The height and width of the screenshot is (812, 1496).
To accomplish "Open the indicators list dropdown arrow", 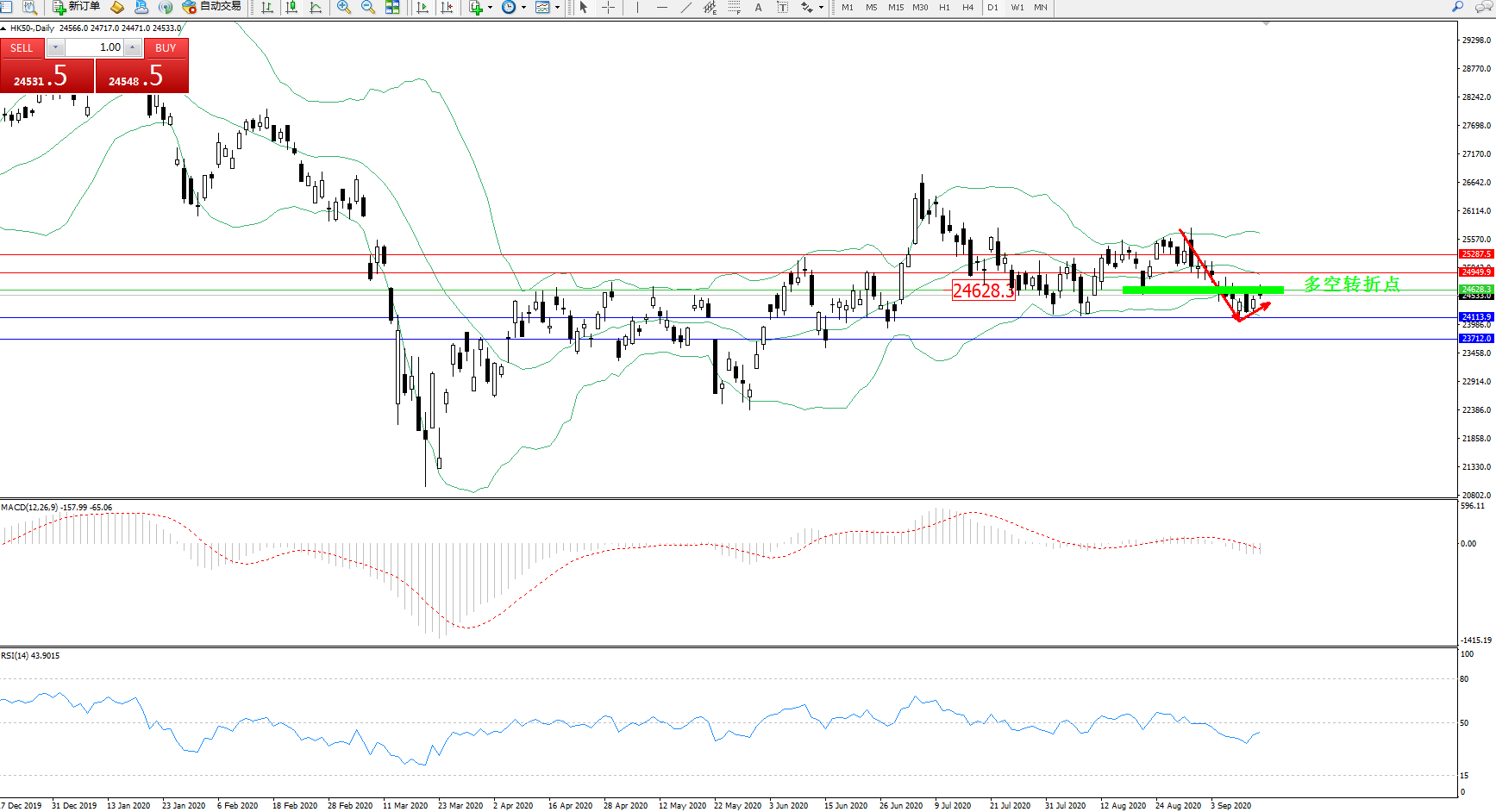I will tap(490, 7).
